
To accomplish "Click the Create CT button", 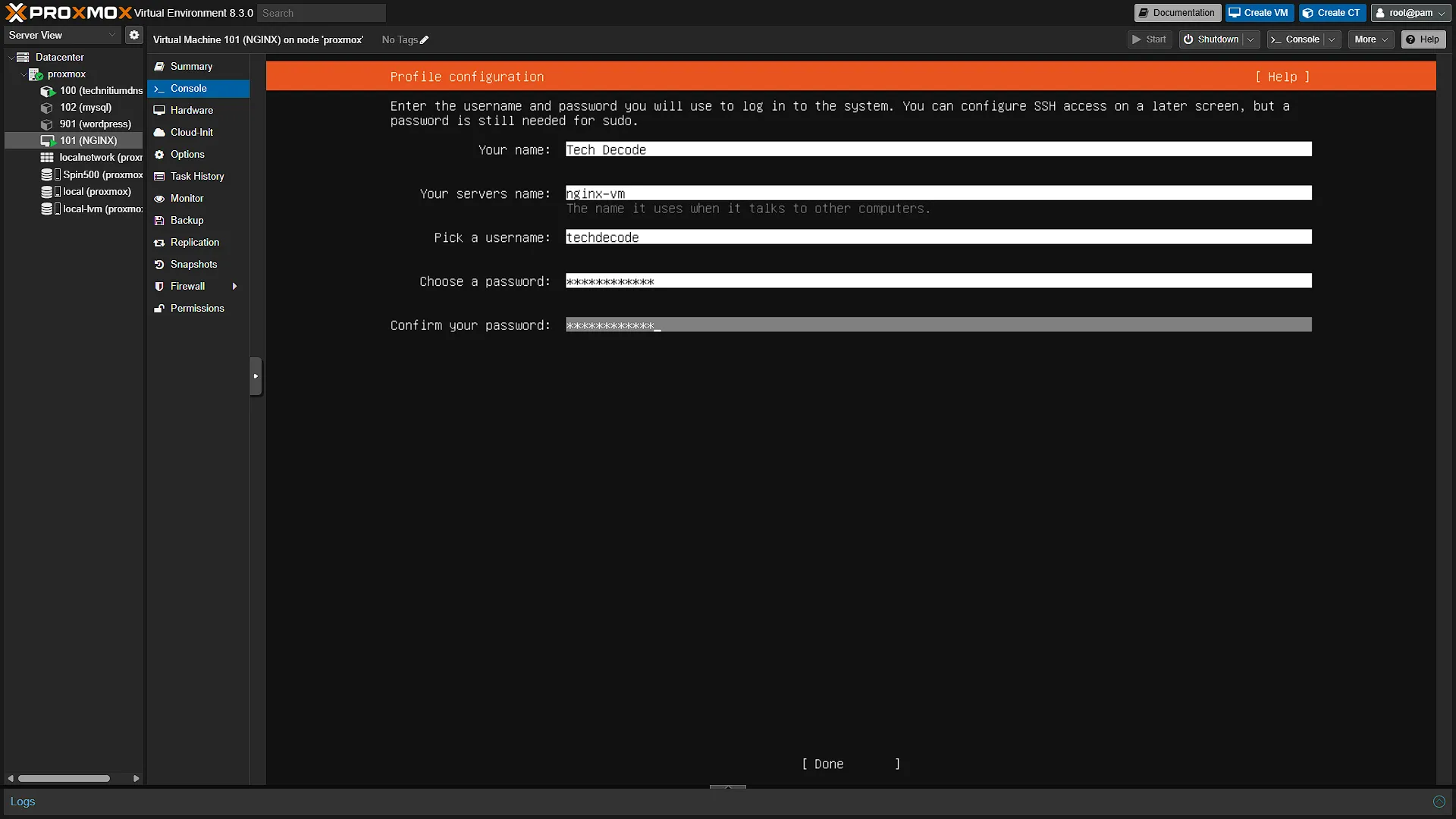I will point(1332,13).
